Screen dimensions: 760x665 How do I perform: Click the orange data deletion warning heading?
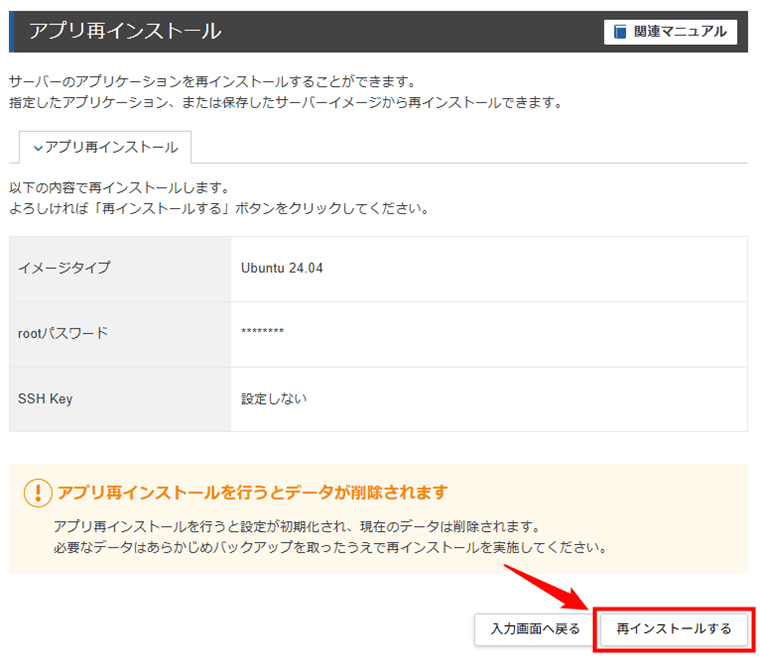coord(253,492)
